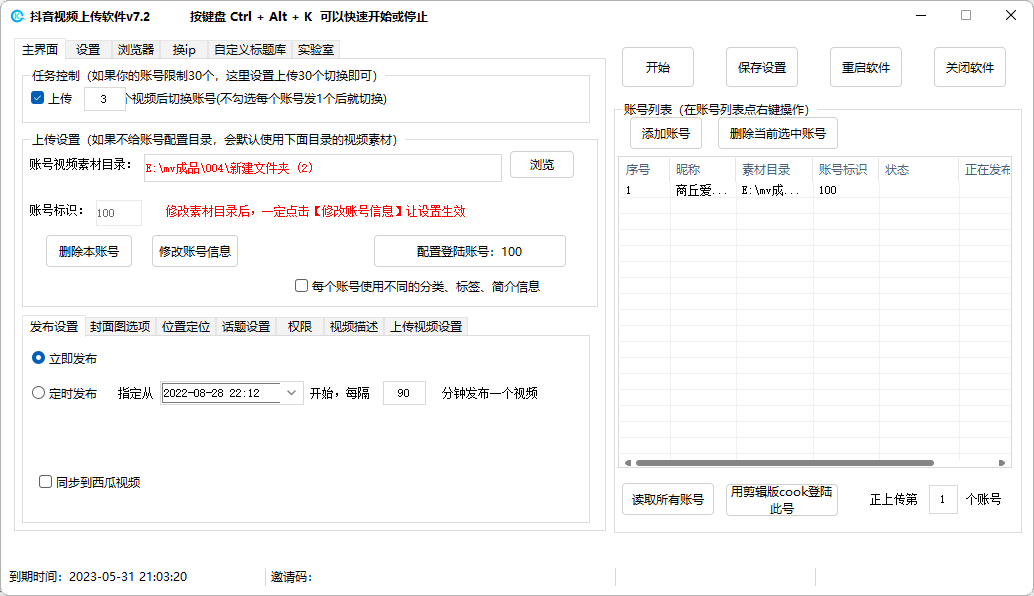Click the 到期时间 status bar text
The image size is (1034, 596).
98,576
